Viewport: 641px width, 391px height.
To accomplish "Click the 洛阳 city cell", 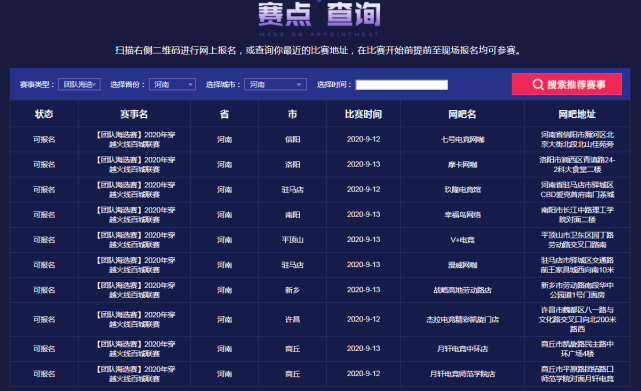I will 292,164.
